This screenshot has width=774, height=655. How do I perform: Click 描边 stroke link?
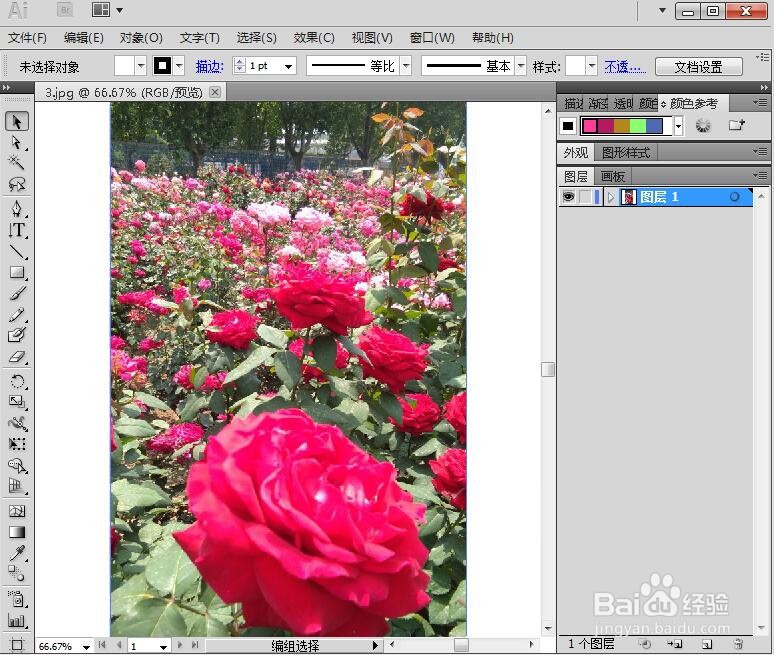point(209,66)
